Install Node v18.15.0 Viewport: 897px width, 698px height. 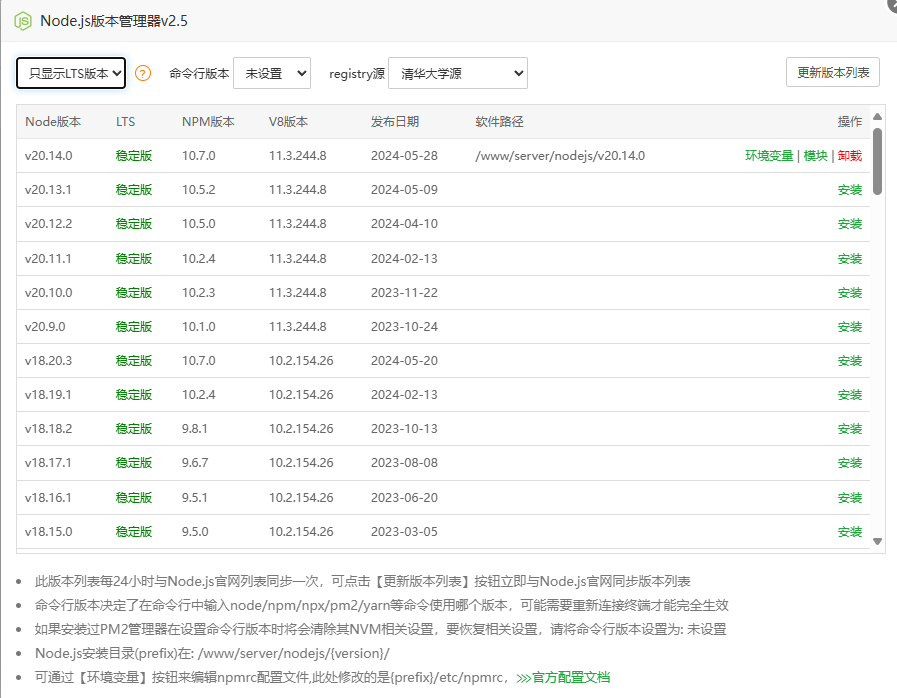[850, 532]
